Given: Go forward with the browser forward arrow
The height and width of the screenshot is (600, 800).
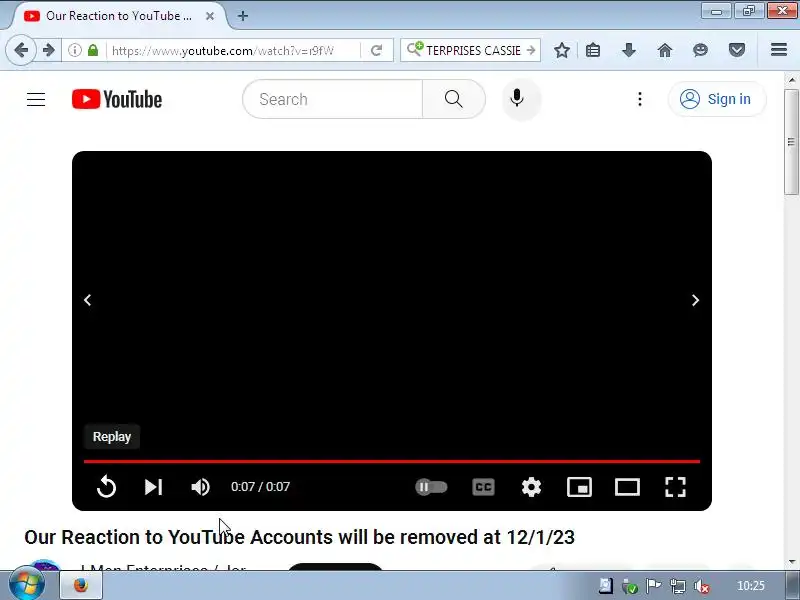Looking at the screenshot, I should (x=49, y=50).
